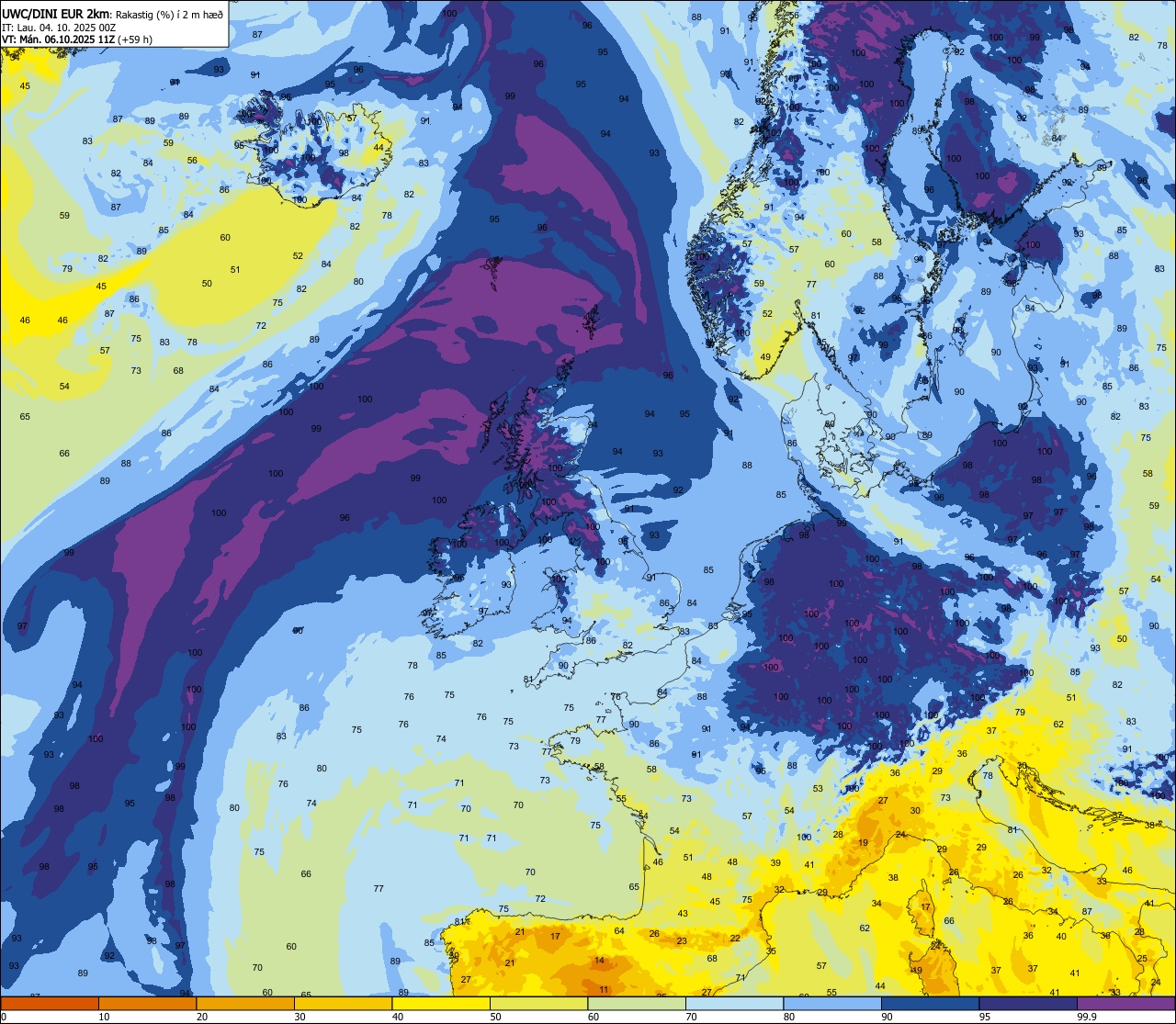Click the '(+59 h)' forecast offset text
The height and width of the screenshot is (1024, 1176).
134,39
